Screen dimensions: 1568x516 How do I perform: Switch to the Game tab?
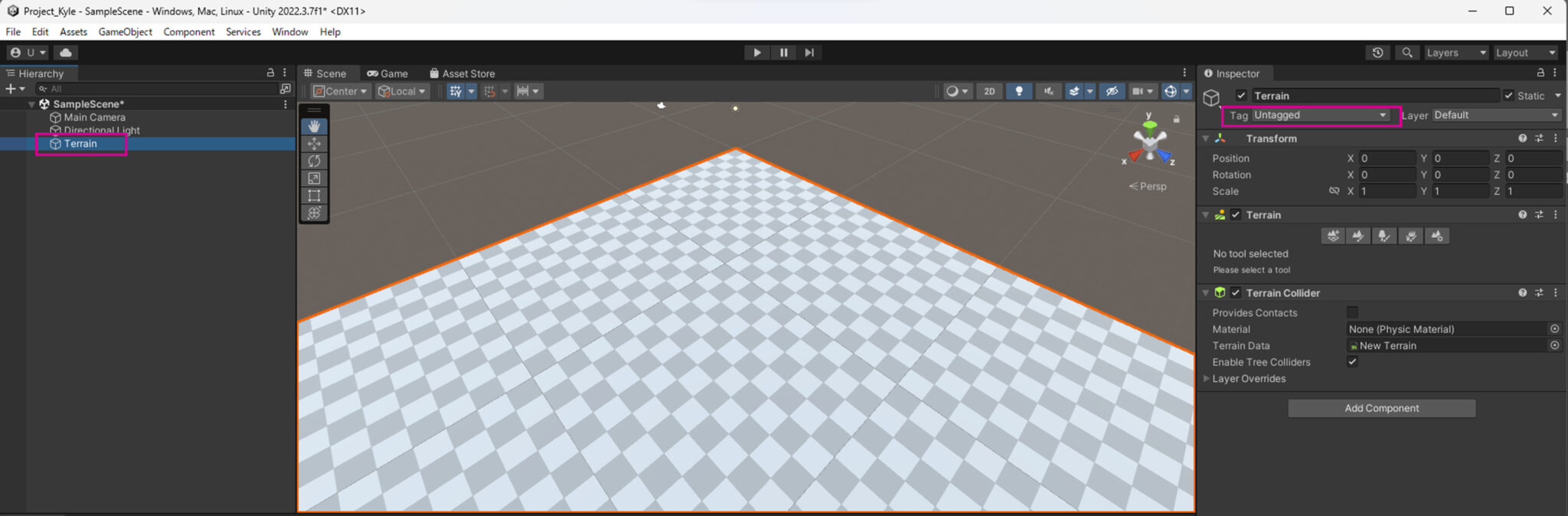[x=387, y=73]
